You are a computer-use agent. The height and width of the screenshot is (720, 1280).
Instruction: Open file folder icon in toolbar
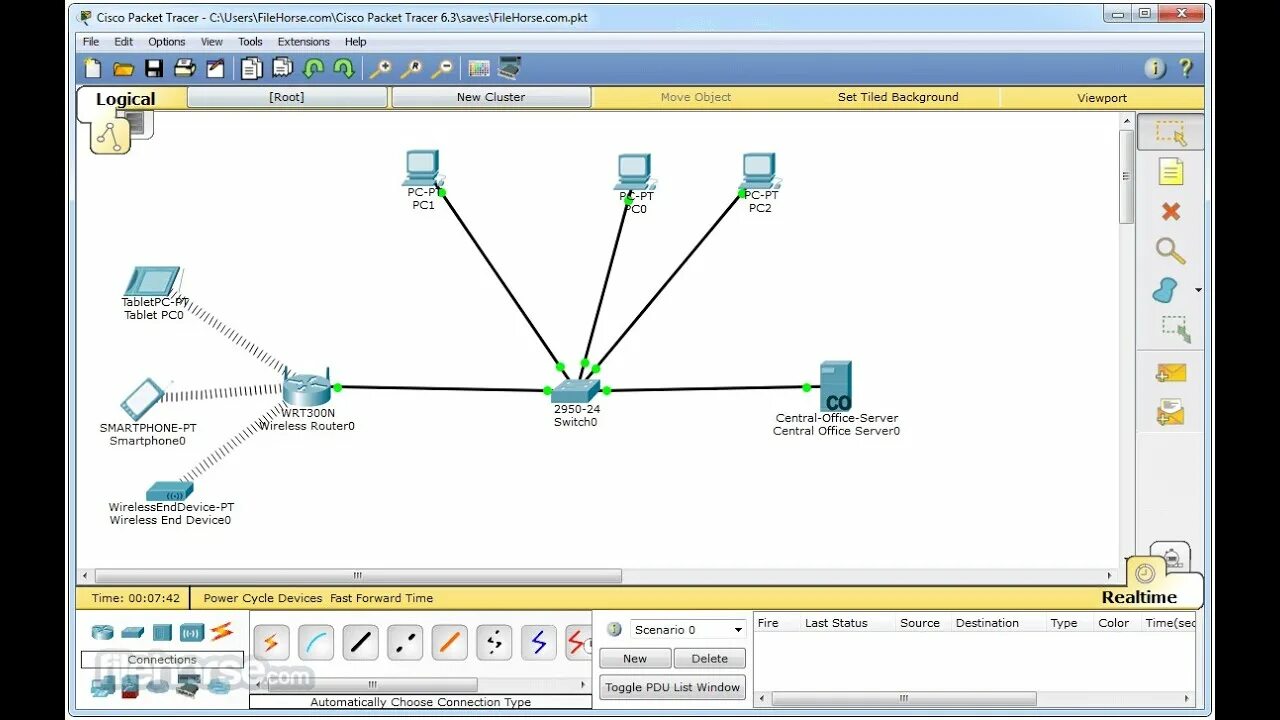pos(123,69)
